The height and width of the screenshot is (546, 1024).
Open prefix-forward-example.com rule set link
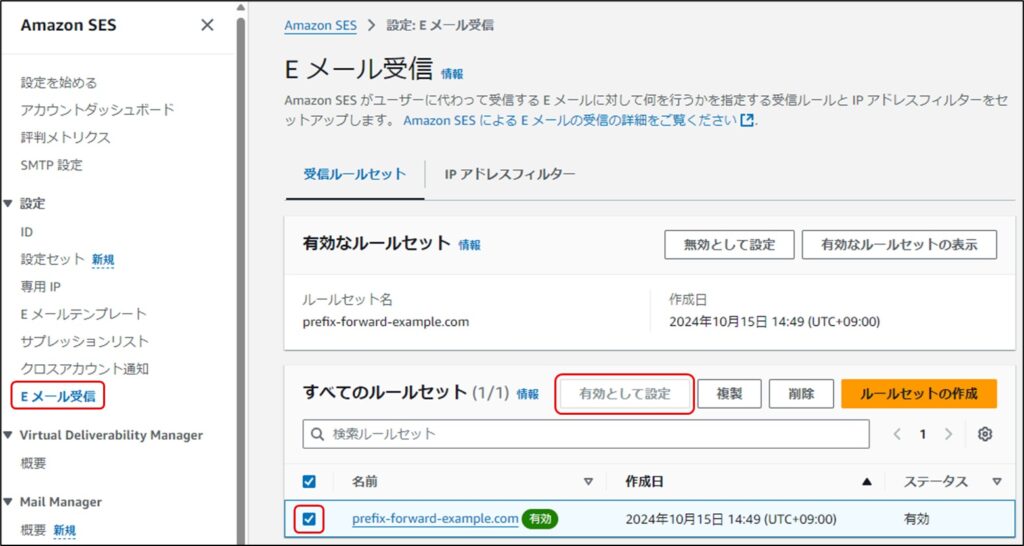tap(435, 519)
